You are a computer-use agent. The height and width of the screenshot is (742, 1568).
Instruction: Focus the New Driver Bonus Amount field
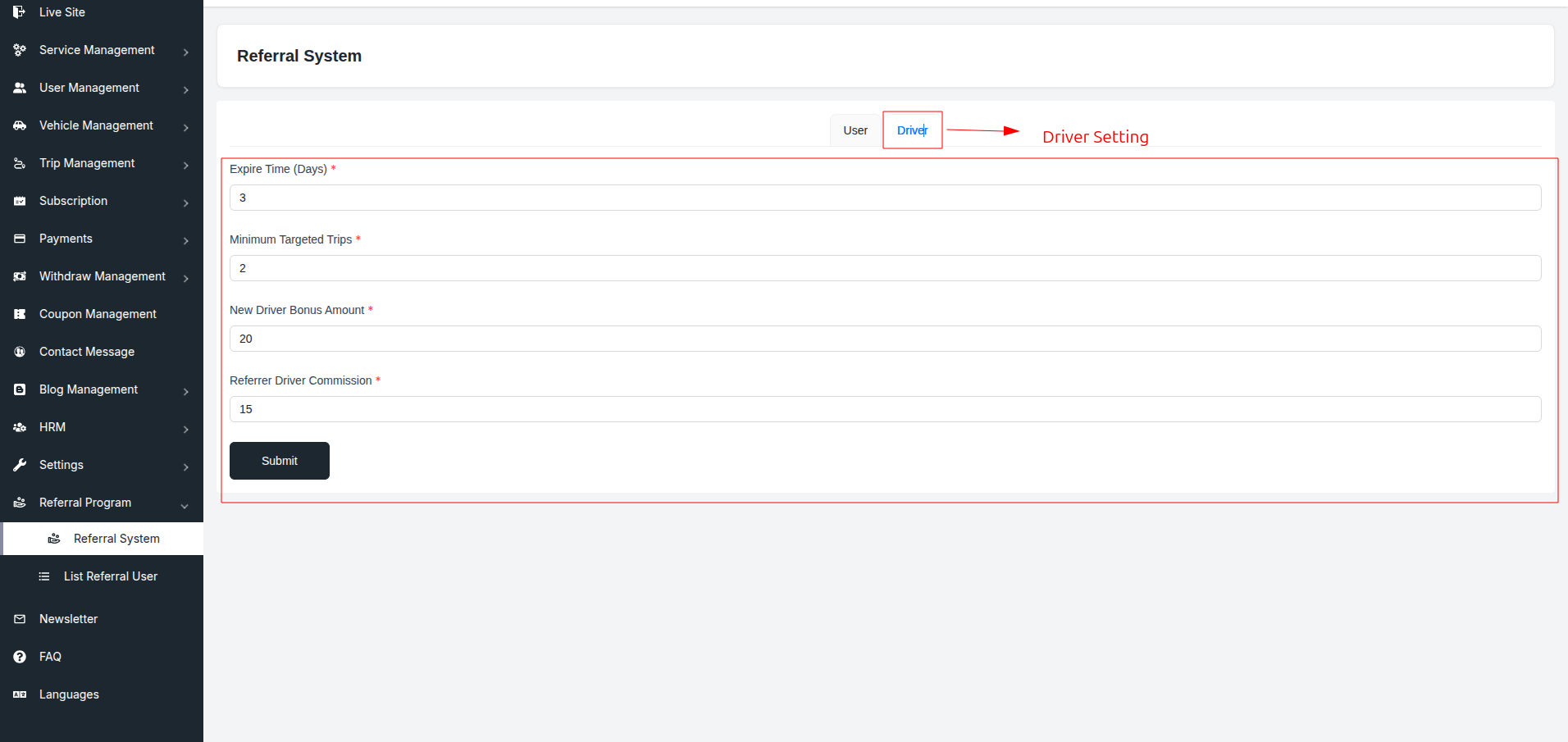(x=885, y=339)
